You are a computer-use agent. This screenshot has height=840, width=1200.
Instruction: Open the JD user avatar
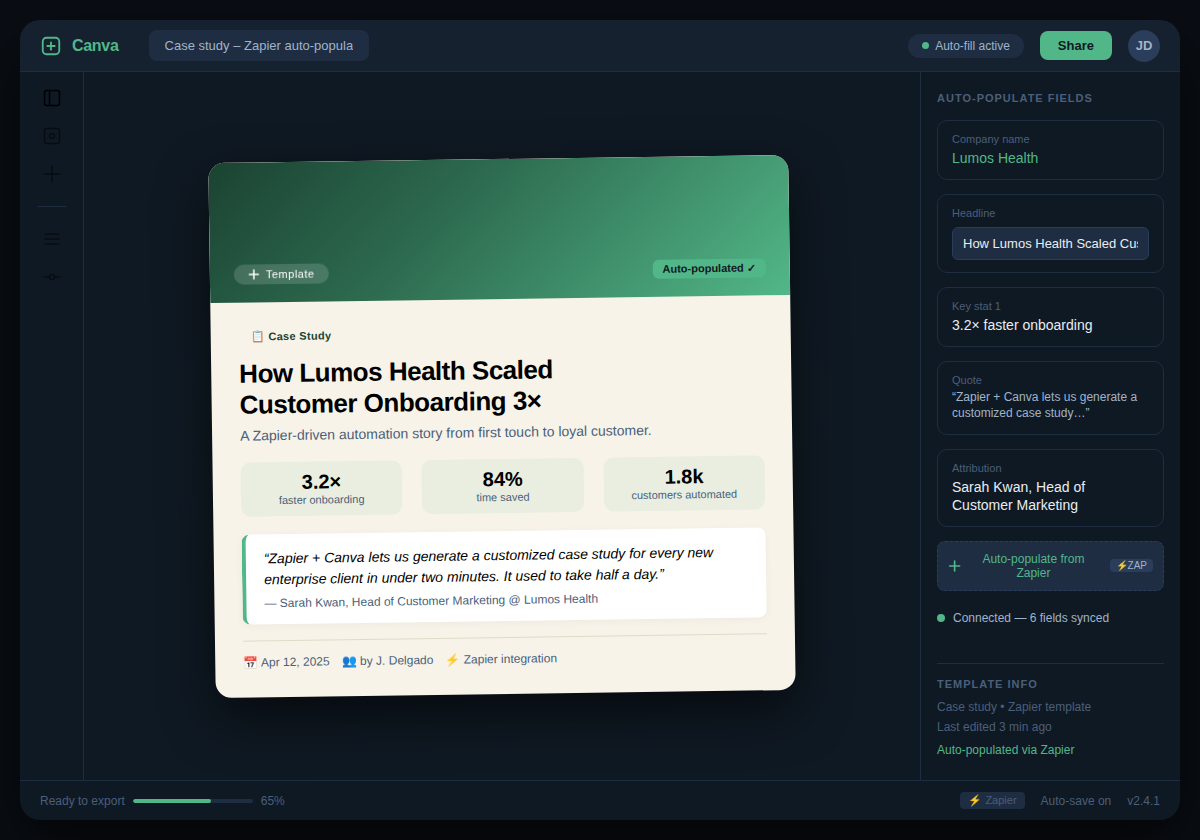(x=1144, y=46)
